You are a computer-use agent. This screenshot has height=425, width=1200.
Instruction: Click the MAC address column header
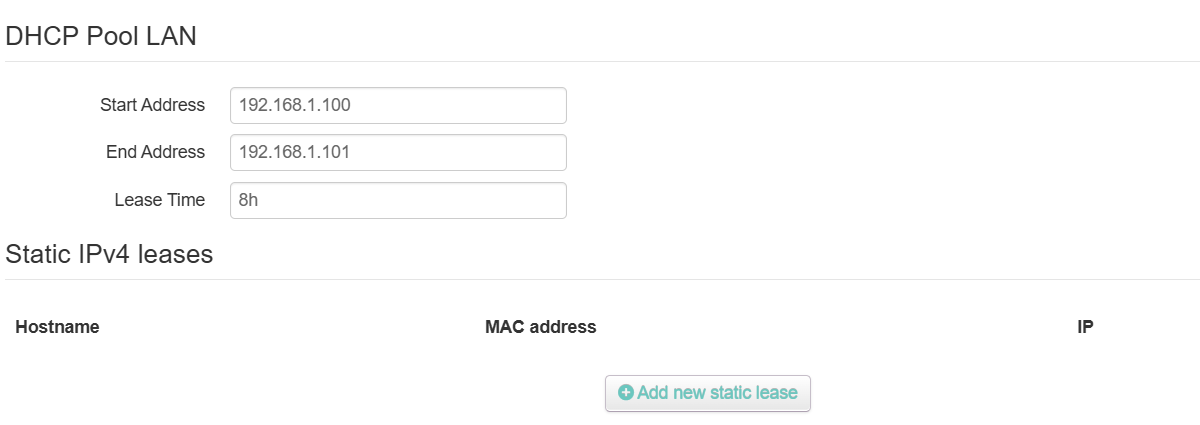[540, 327]
